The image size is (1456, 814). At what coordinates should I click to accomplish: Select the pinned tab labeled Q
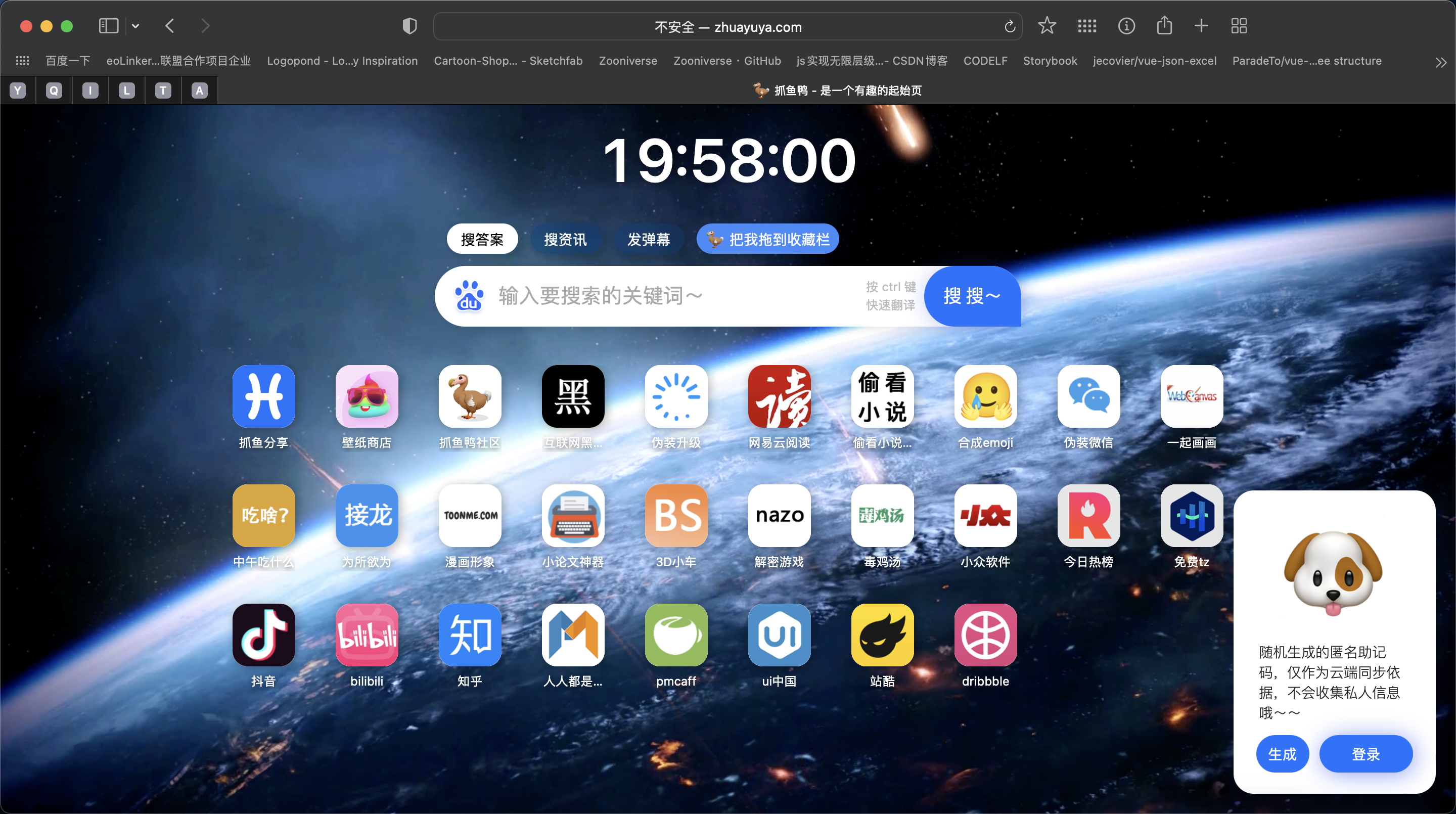[x=54, y=91]
